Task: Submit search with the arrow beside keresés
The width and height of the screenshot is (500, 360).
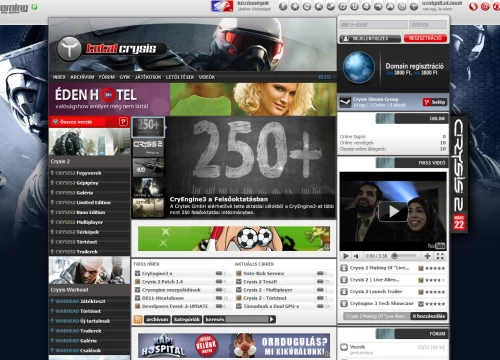Action: (272, 319)
